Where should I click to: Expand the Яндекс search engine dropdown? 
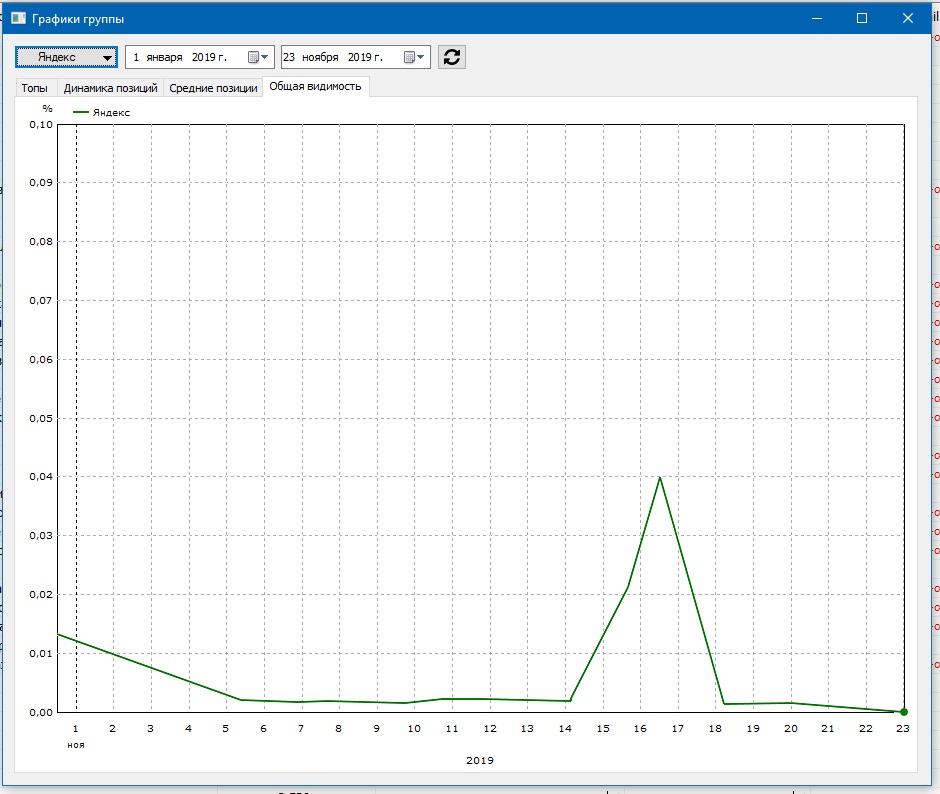coord(66,57)
